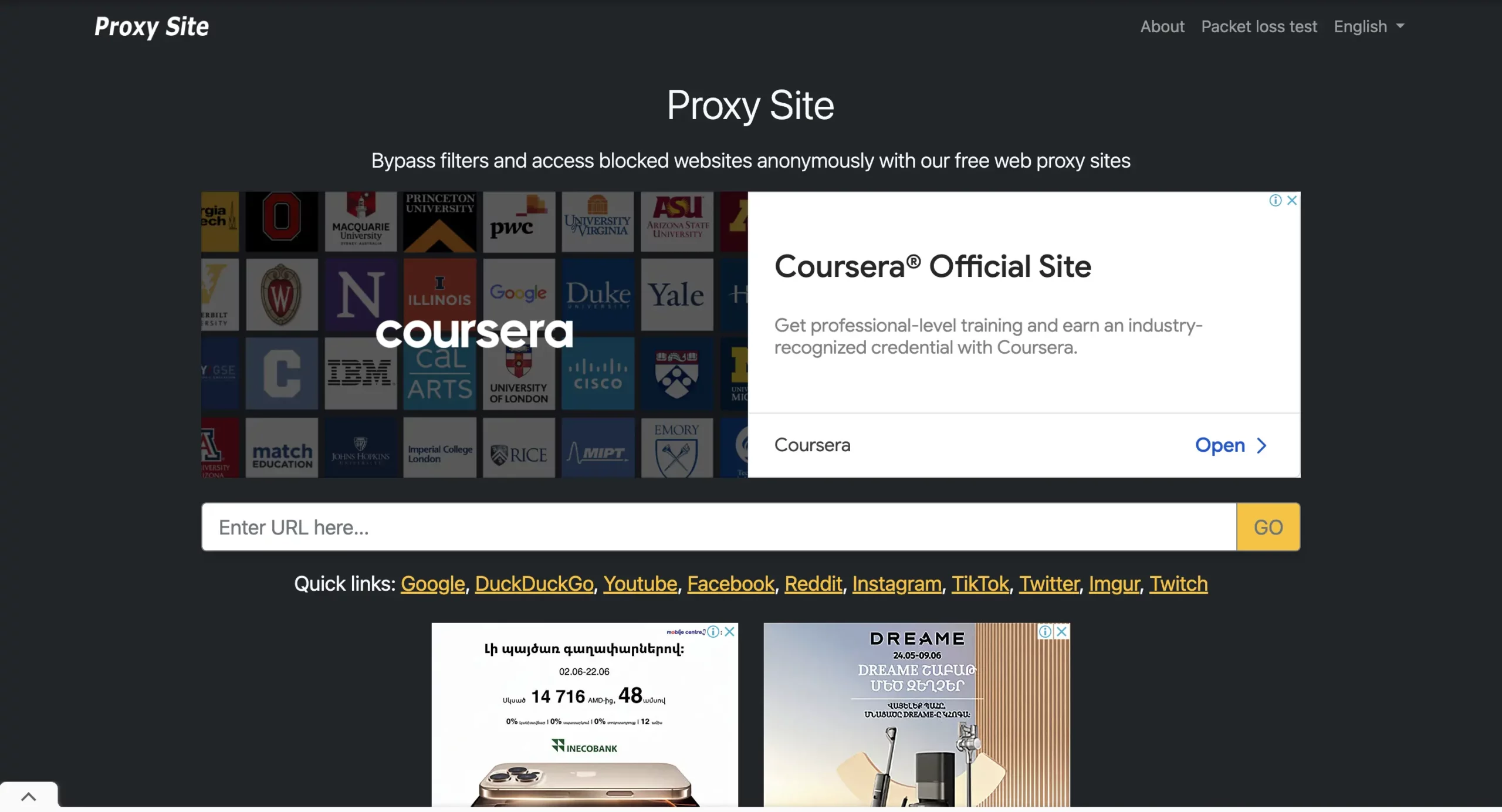Viewport: 1502px width, 812px height.
Task: Click the Johns Hopkins tile in Coursera ad
Action: 360,447
